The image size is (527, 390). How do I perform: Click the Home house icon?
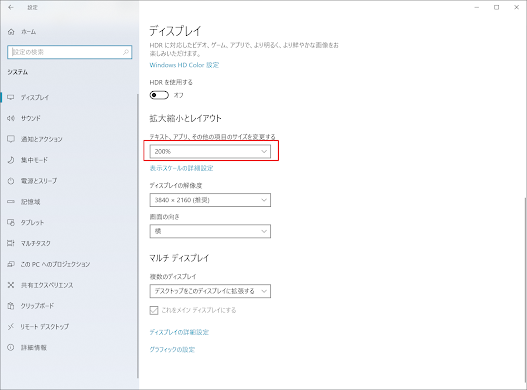coord(11,32)
